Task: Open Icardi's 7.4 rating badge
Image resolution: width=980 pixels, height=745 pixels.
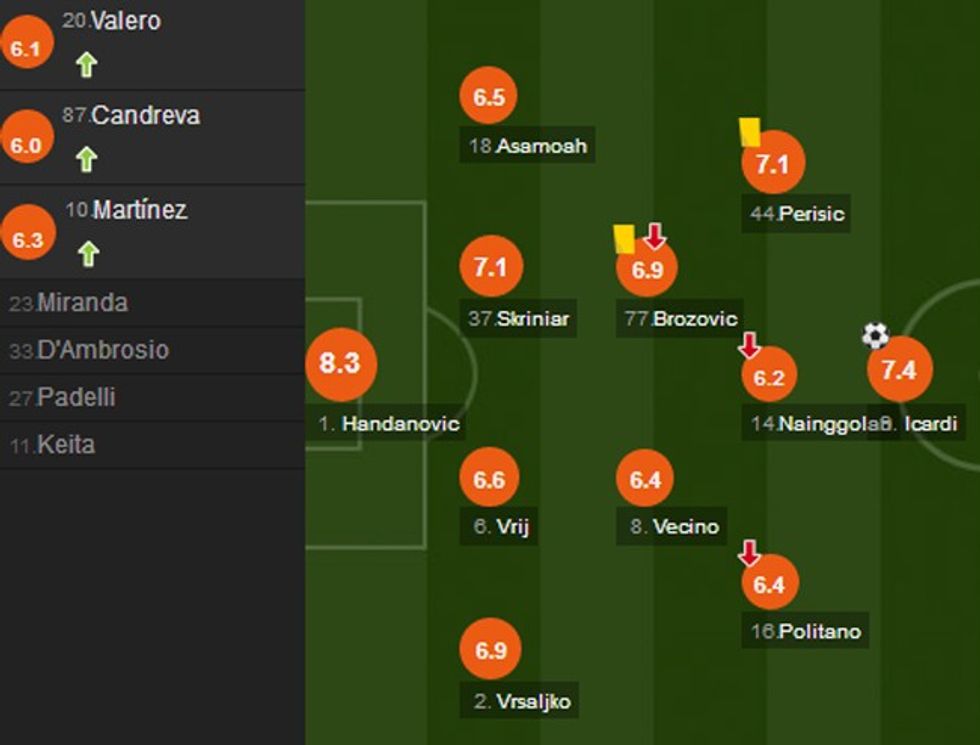Action: [x=899, y=368]
